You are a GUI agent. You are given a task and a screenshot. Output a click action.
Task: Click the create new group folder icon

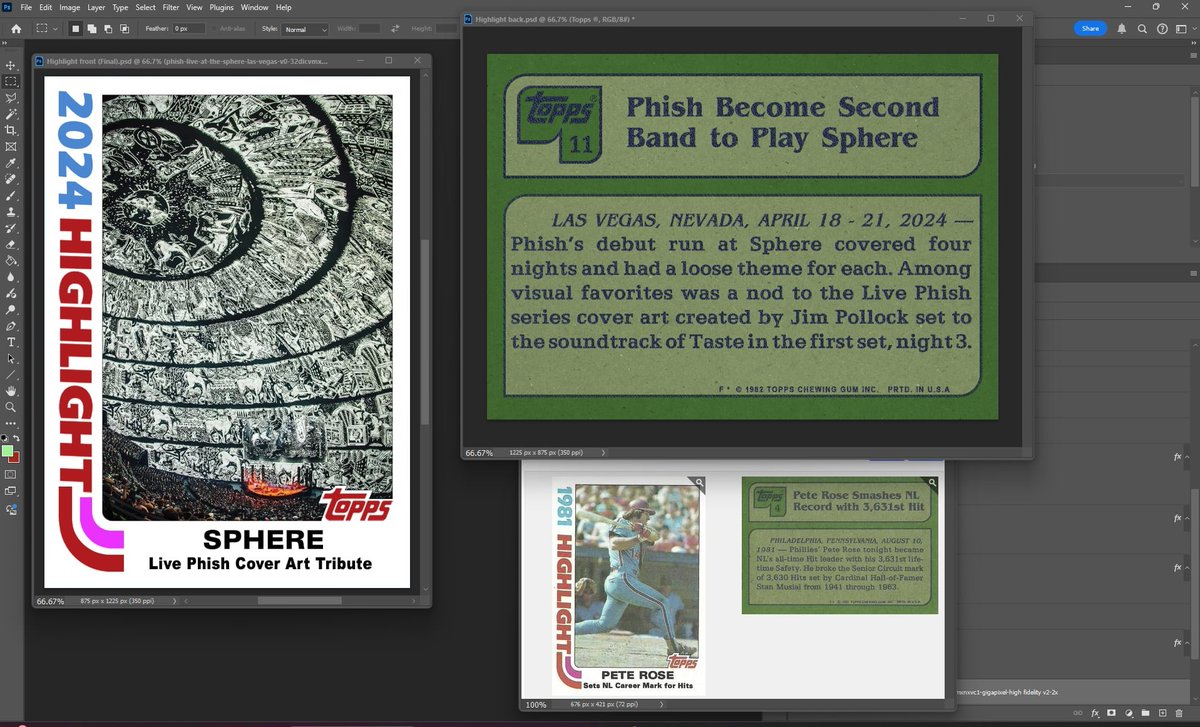coord(1144,714)
